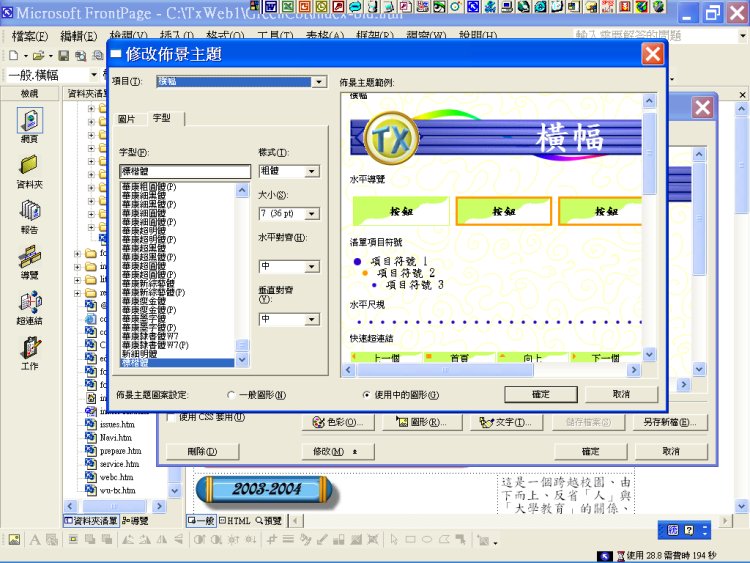The height and width of the screenshot is (563, 750).
Task: Open the 檔案(F) menu
Action: pos(30,36)
